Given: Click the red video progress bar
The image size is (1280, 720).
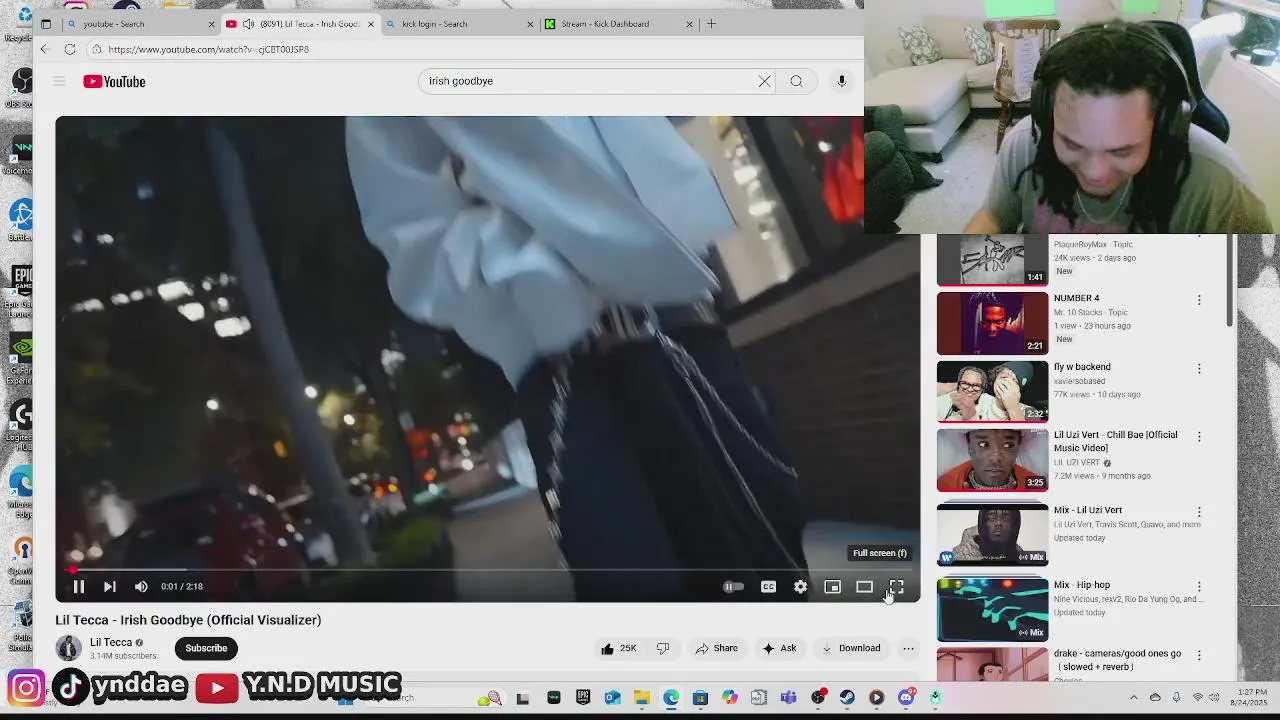Looking at the screenshot, I should [487, 570].
